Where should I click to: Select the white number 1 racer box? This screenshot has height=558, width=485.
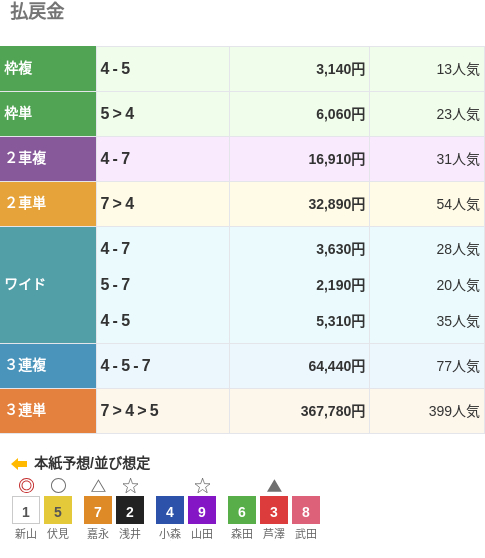click(26, 510)
